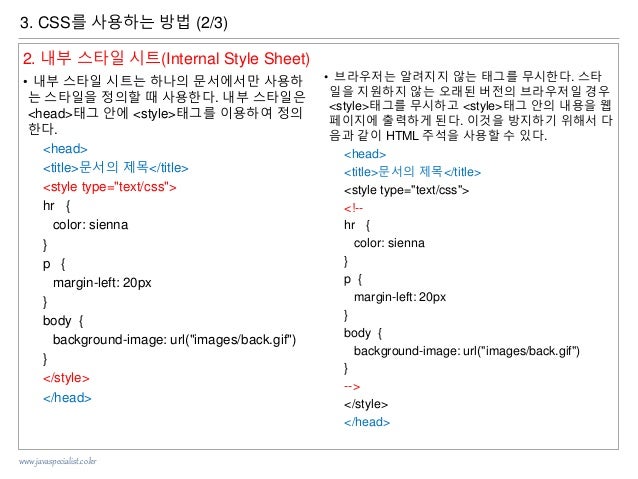Click the blue </head> tag in right column
Screen dimensions: 638x479
(367, 422)
